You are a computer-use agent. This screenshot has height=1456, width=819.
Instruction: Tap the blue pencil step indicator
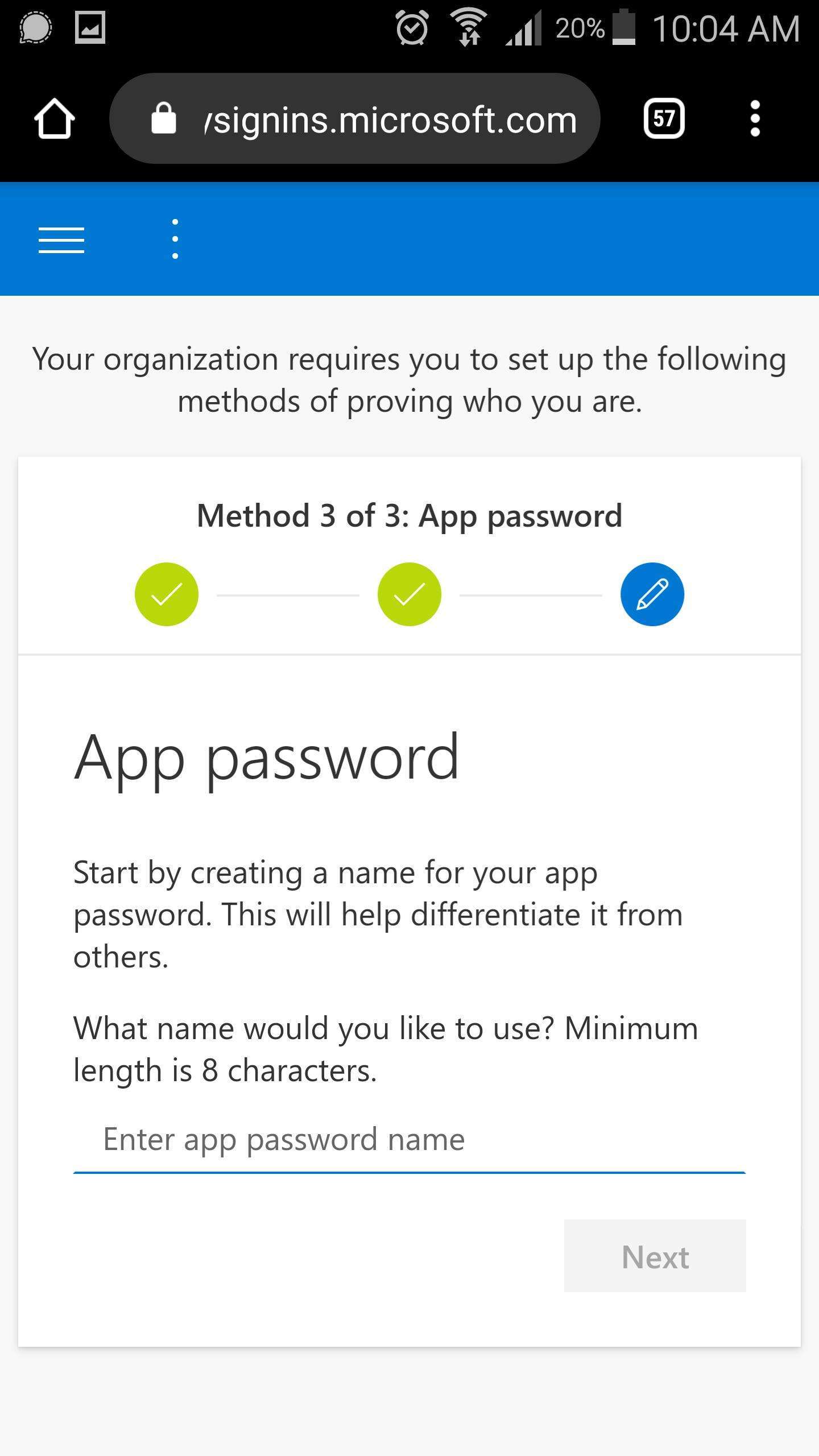[652, 594]
